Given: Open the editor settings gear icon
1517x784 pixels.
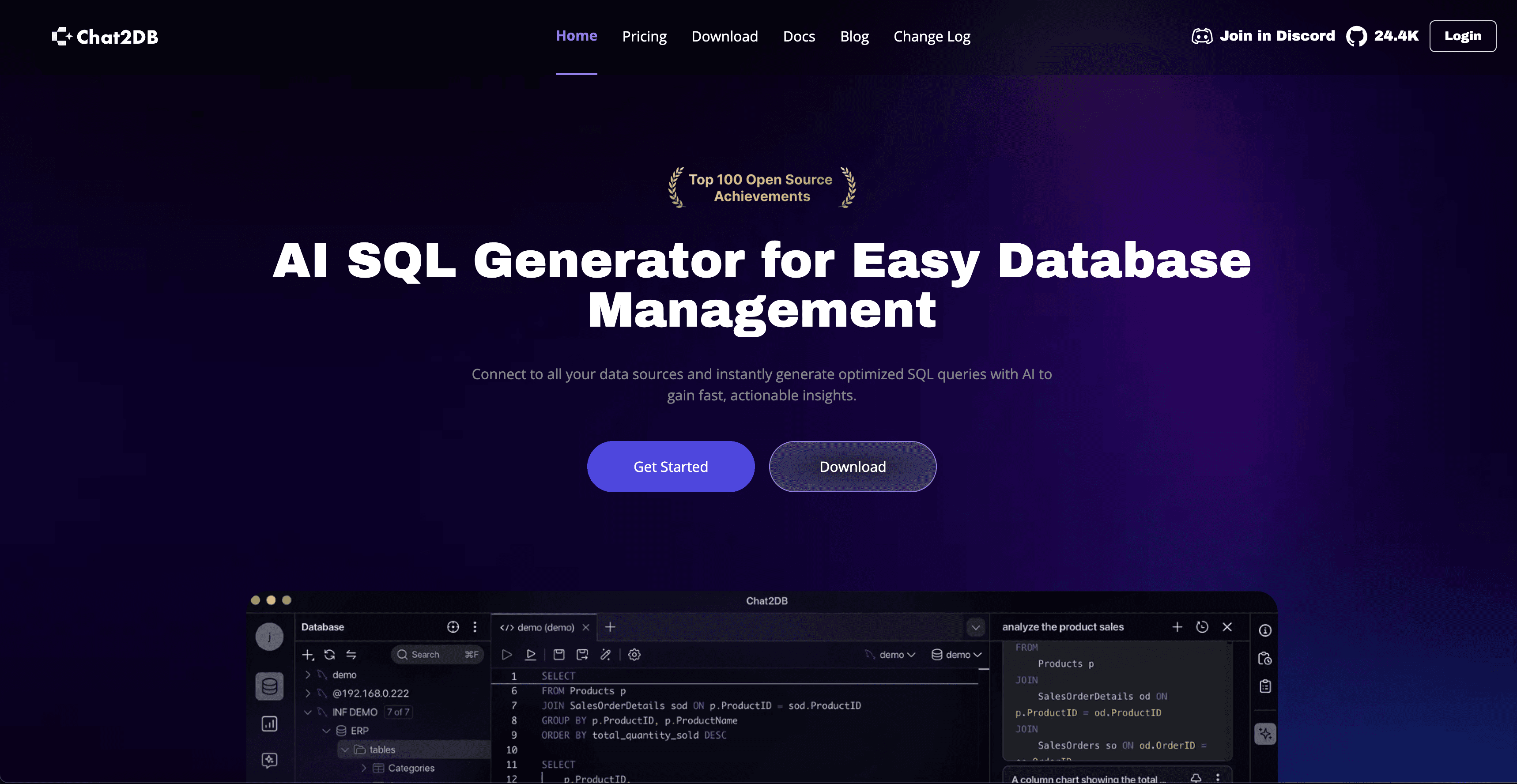Looking at the screenshot, I should 634,654.
